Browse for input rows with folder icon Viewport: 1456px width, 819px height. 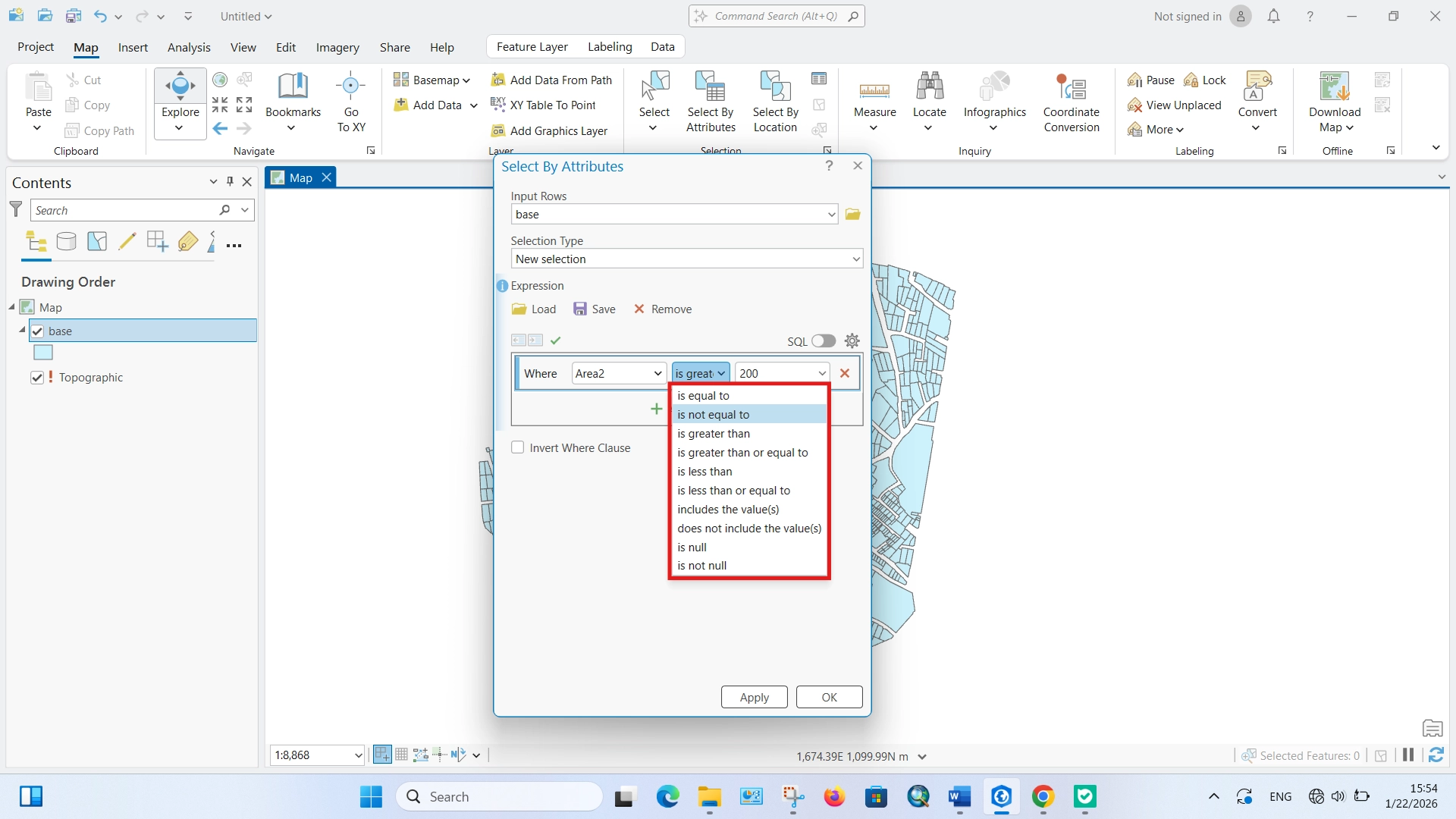click(x=852, y=215)
